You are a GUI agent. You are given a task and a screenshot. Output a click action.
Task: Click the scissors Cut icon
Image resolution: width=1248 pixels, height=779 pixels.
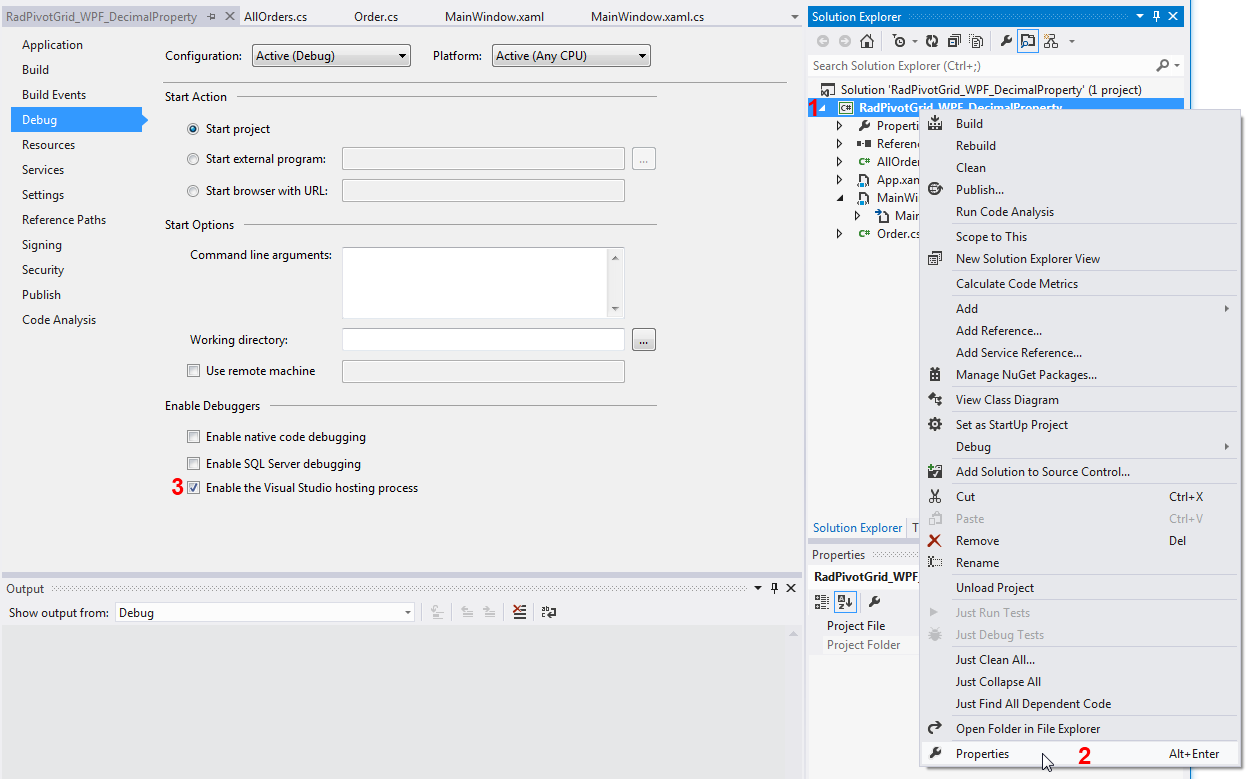[935, 496]
